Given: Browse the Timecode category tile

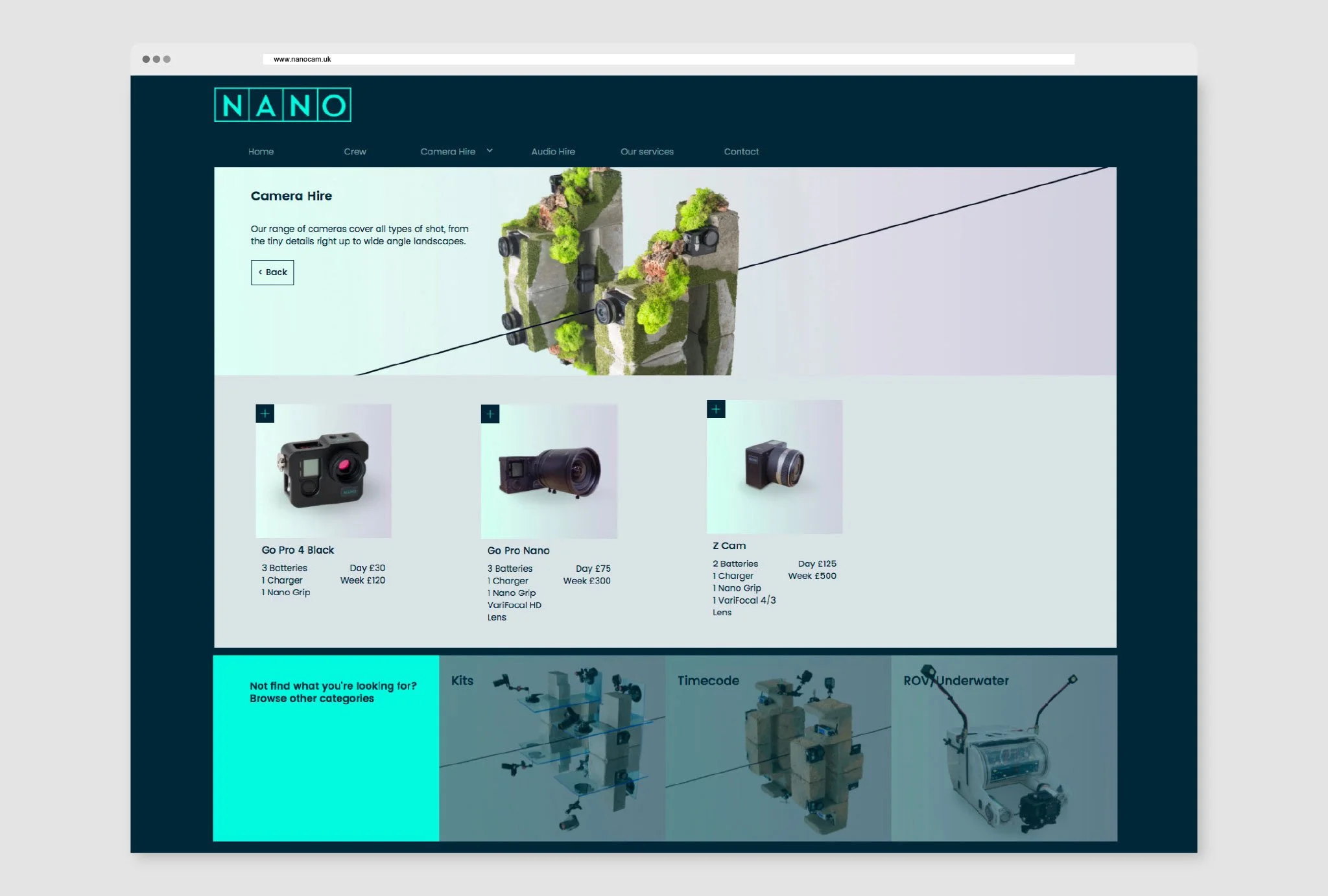Looking at the screenshot, I should point(778,748).
